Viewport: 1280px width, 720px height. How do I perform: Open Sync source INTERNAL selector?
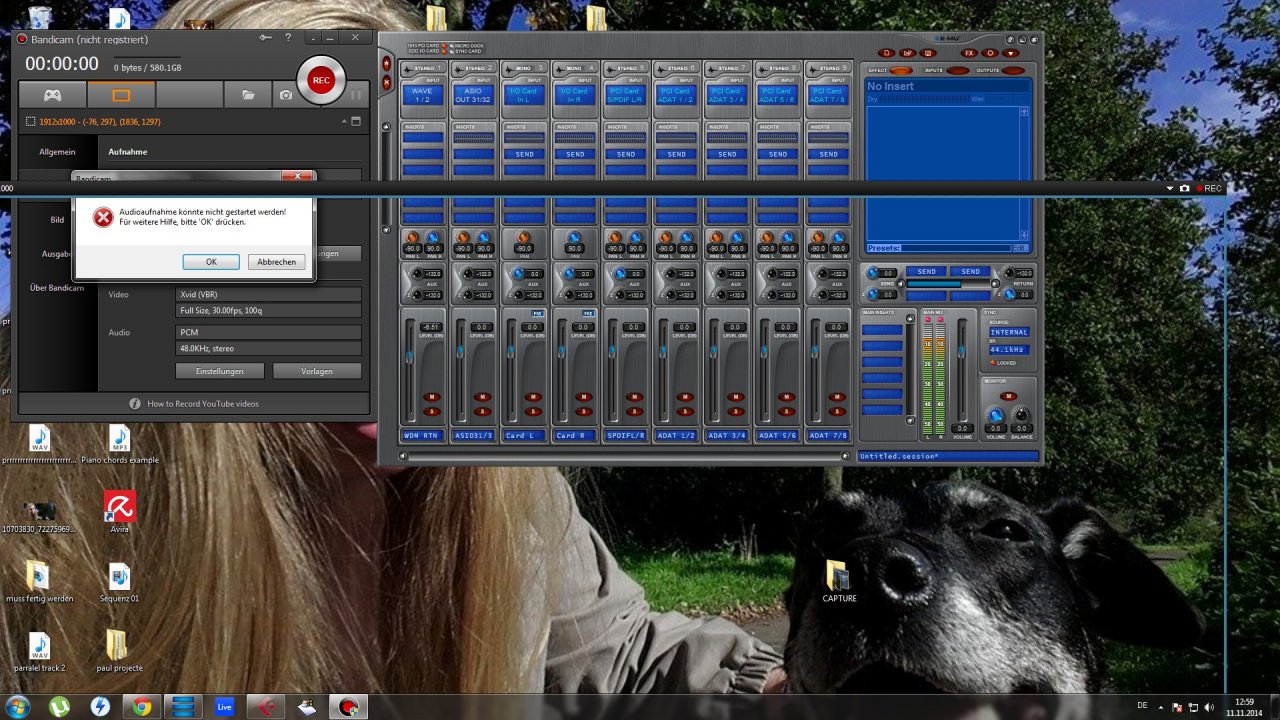1009,332
